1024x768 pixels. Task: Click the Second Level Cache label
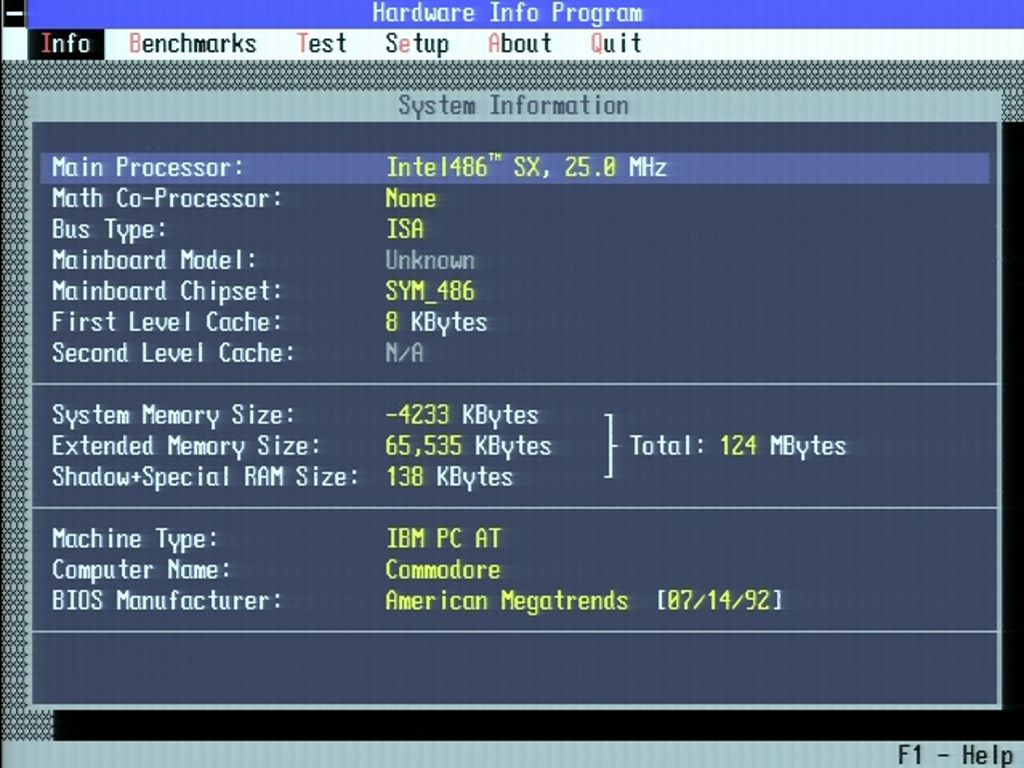pyautogui.click(x=173, y=353)
